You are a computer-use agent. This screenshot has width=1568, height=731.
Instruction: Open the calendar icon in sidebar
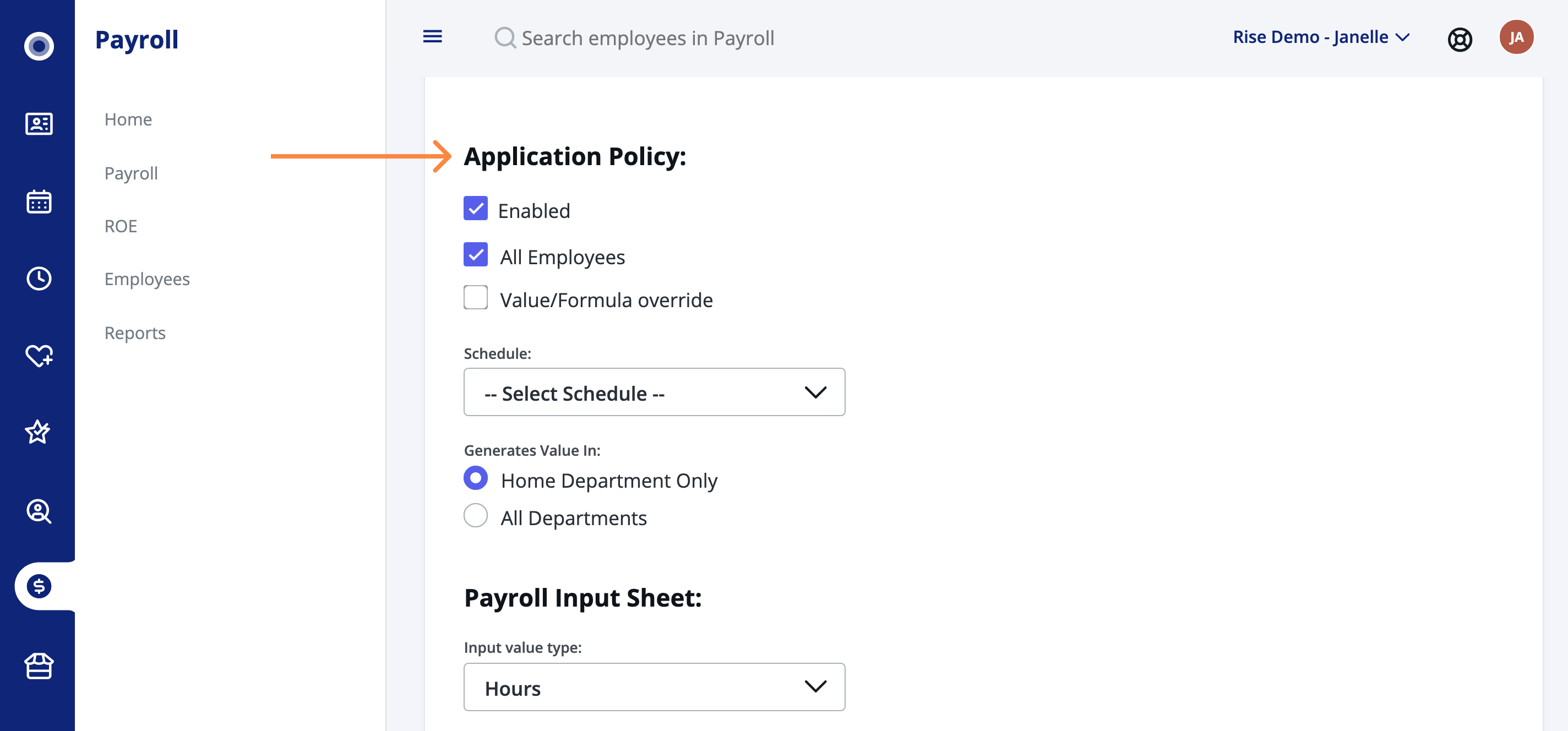click(39, 201)
